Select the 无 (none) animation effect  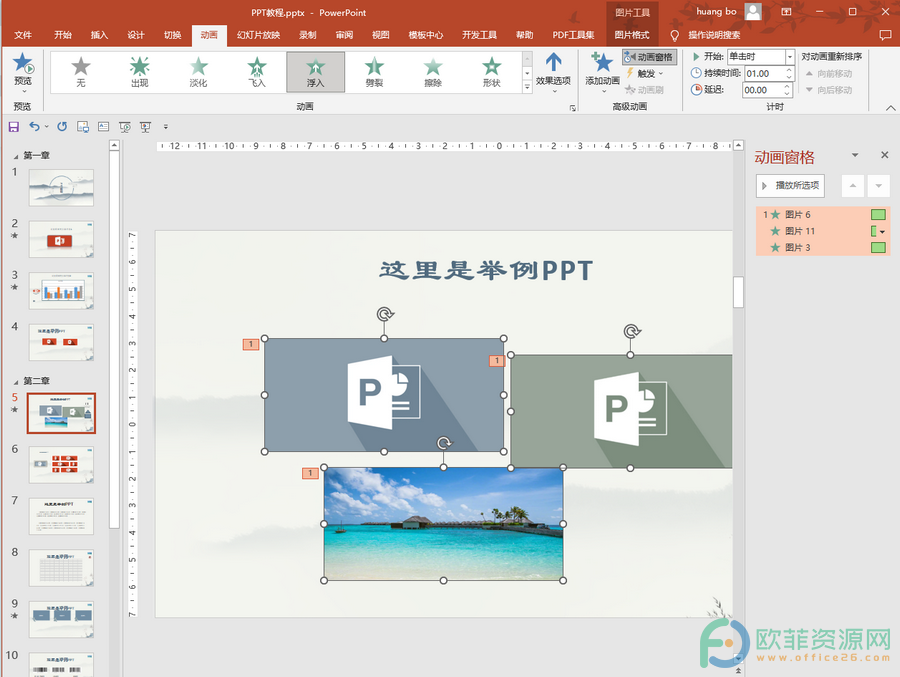pyautogui.click(x=81, y=72)
